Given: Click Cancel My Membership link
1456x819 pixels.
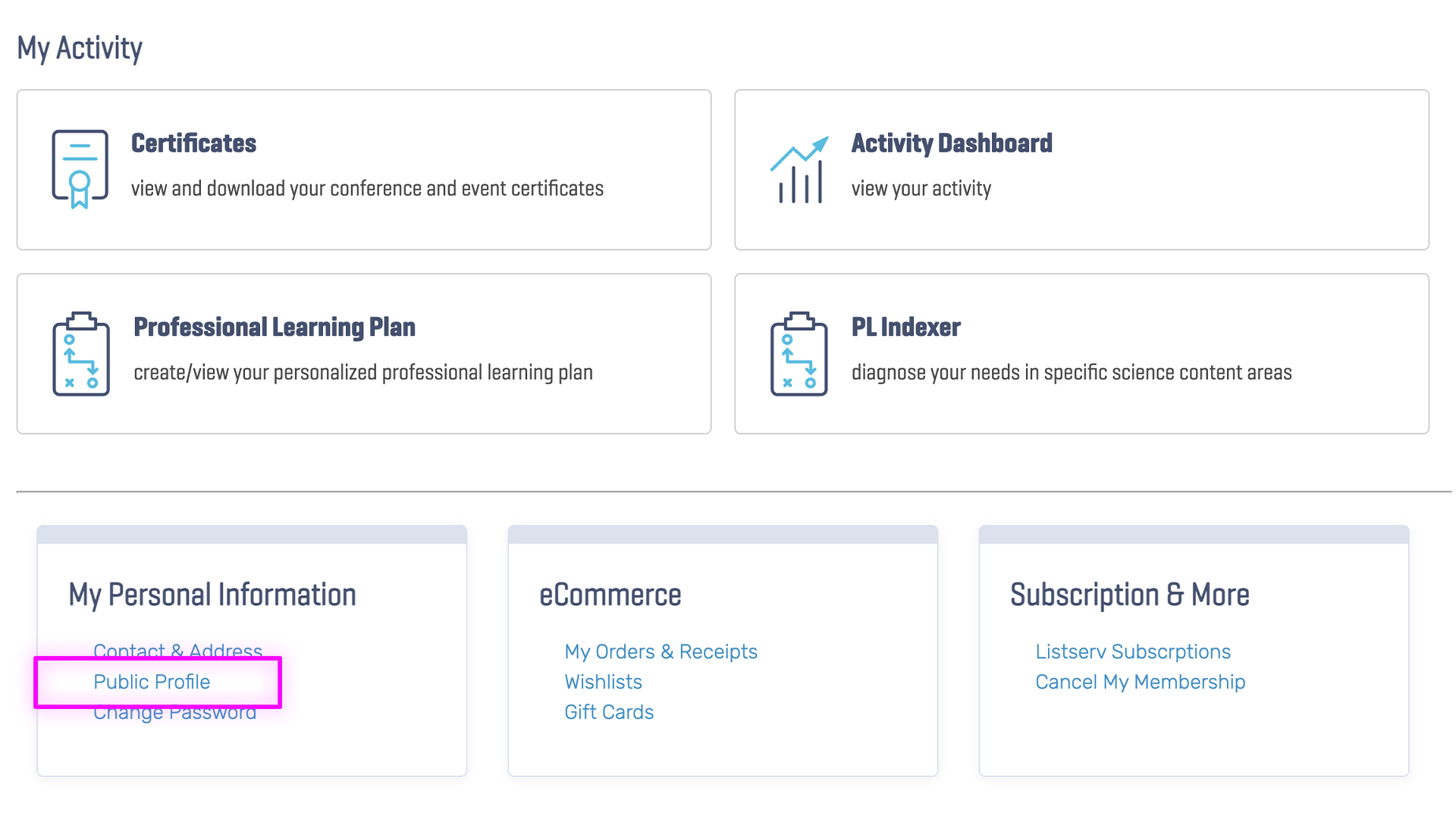Looking at the screenshot, I should [1141, 682].
